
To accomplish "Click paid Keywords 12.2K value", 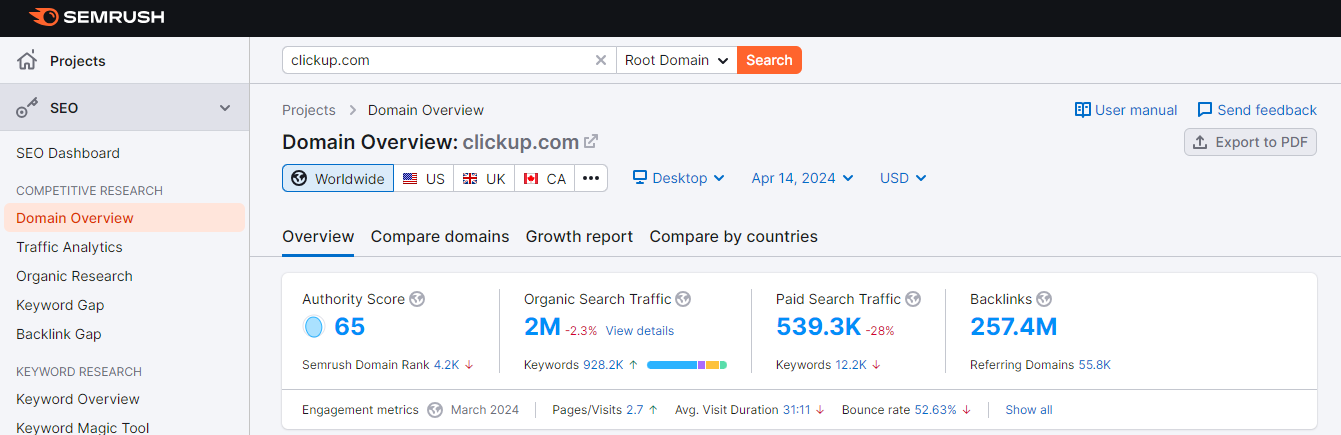I will pos(851,365).
